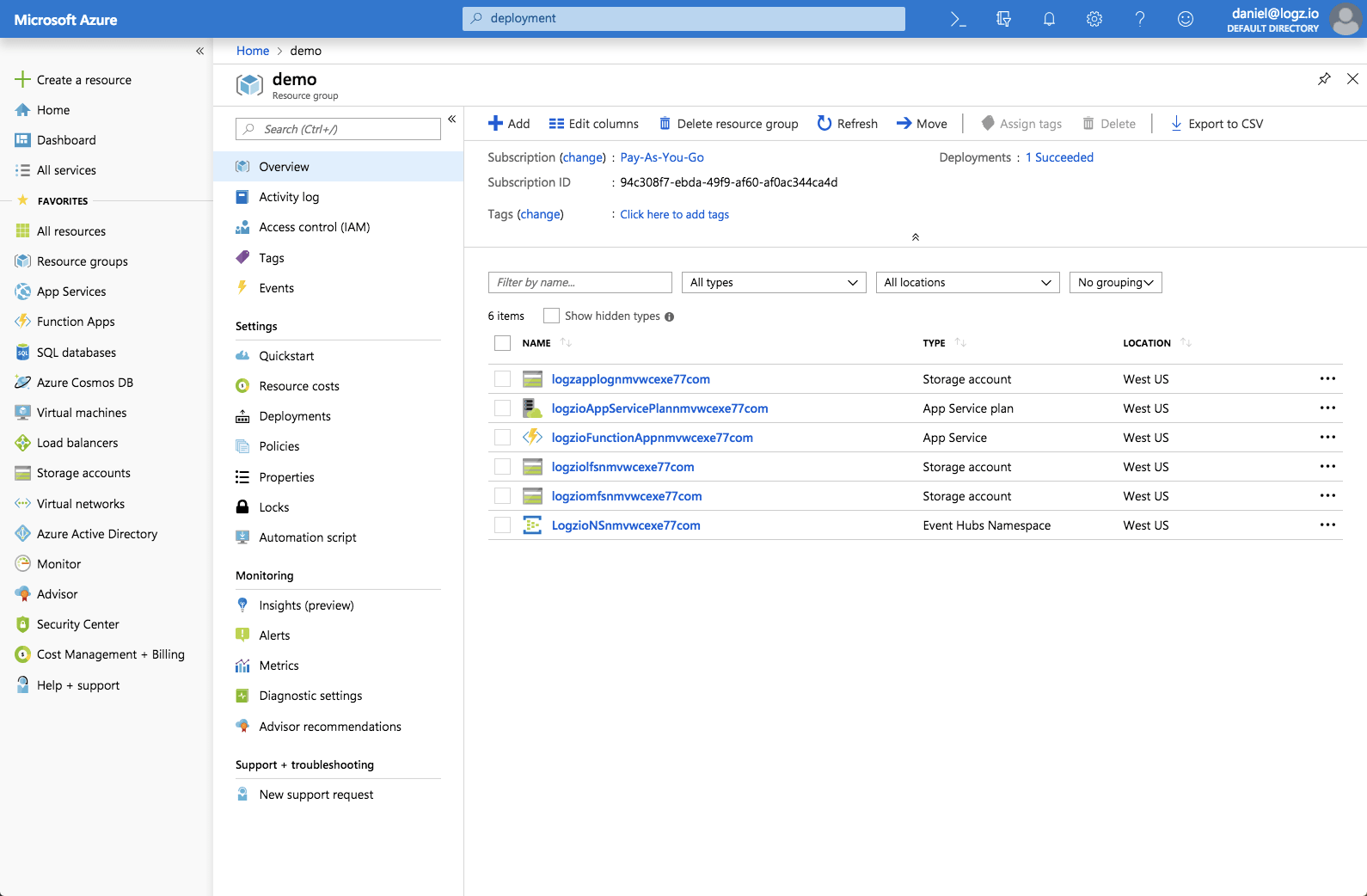Open the No grouping dropdown
Viewport: 1367px width, 896px height.
click(1115, 282)
